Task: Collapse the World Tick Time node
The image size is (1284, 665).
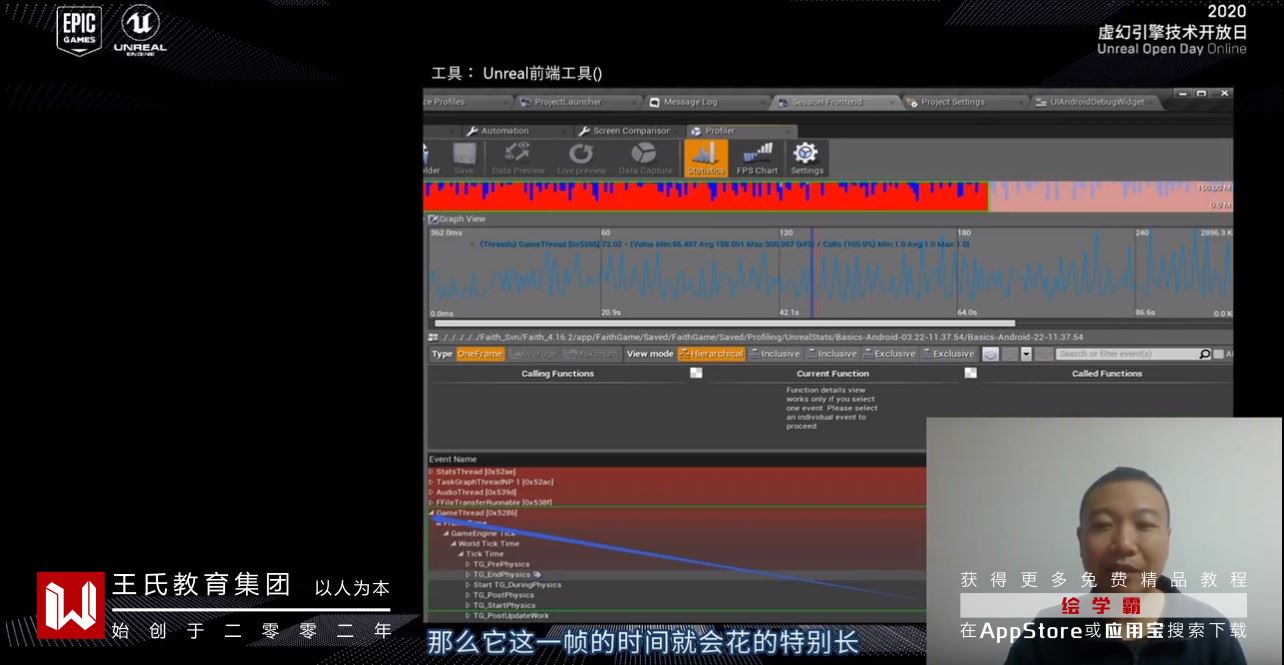Action: (453, 544)
